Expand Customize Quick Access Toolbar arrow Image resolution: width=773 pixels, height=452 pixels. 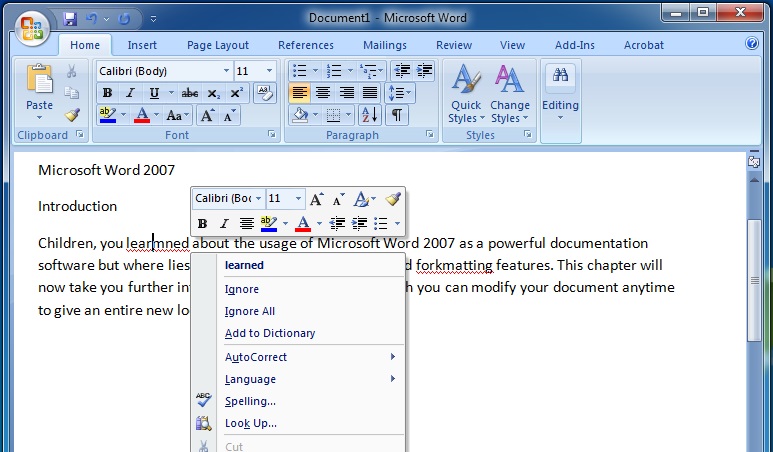point(153,19)
